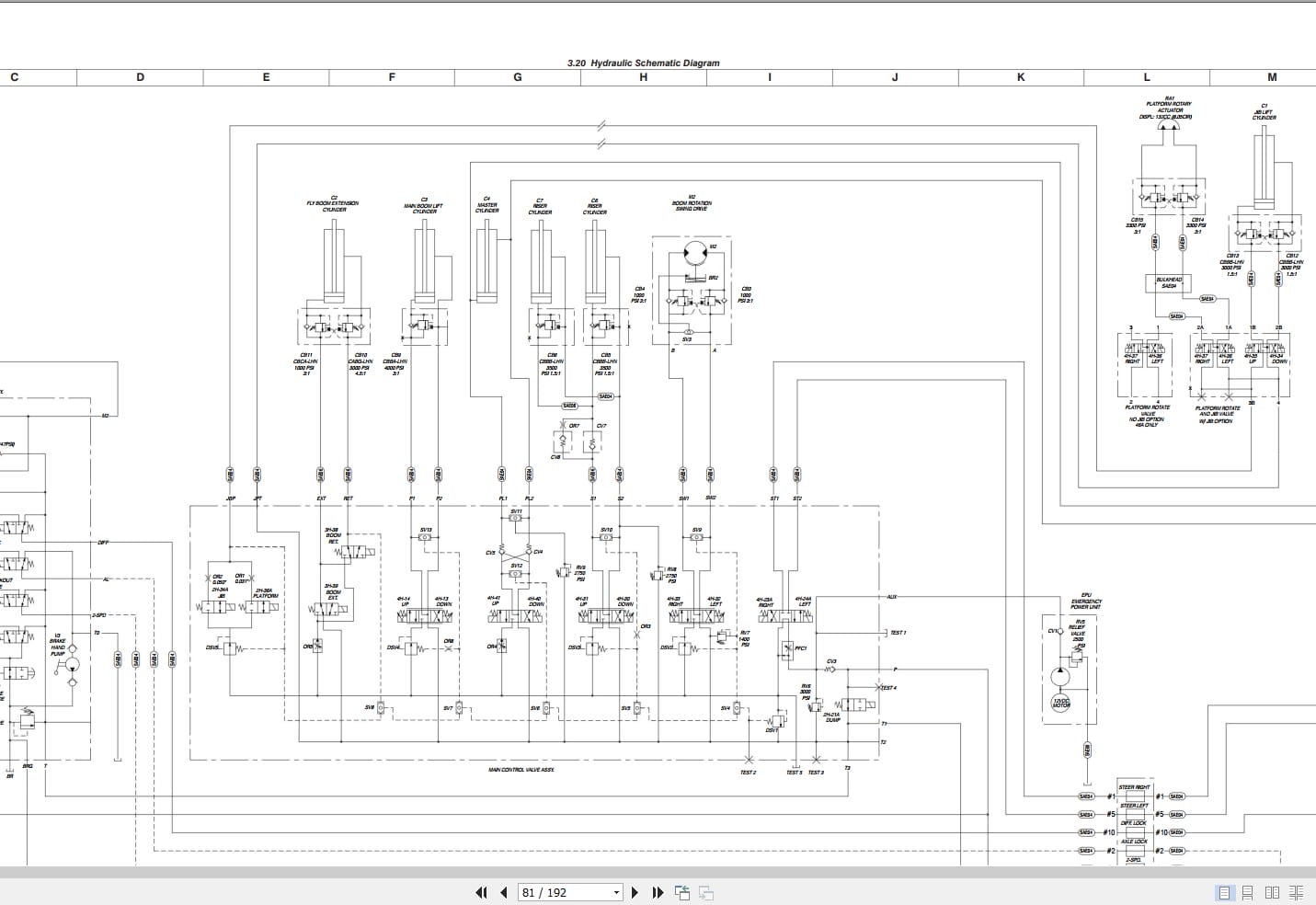Open the page number dropdown arrow
The width and height of the screenshot is (1316, 905).
(616, 893)
